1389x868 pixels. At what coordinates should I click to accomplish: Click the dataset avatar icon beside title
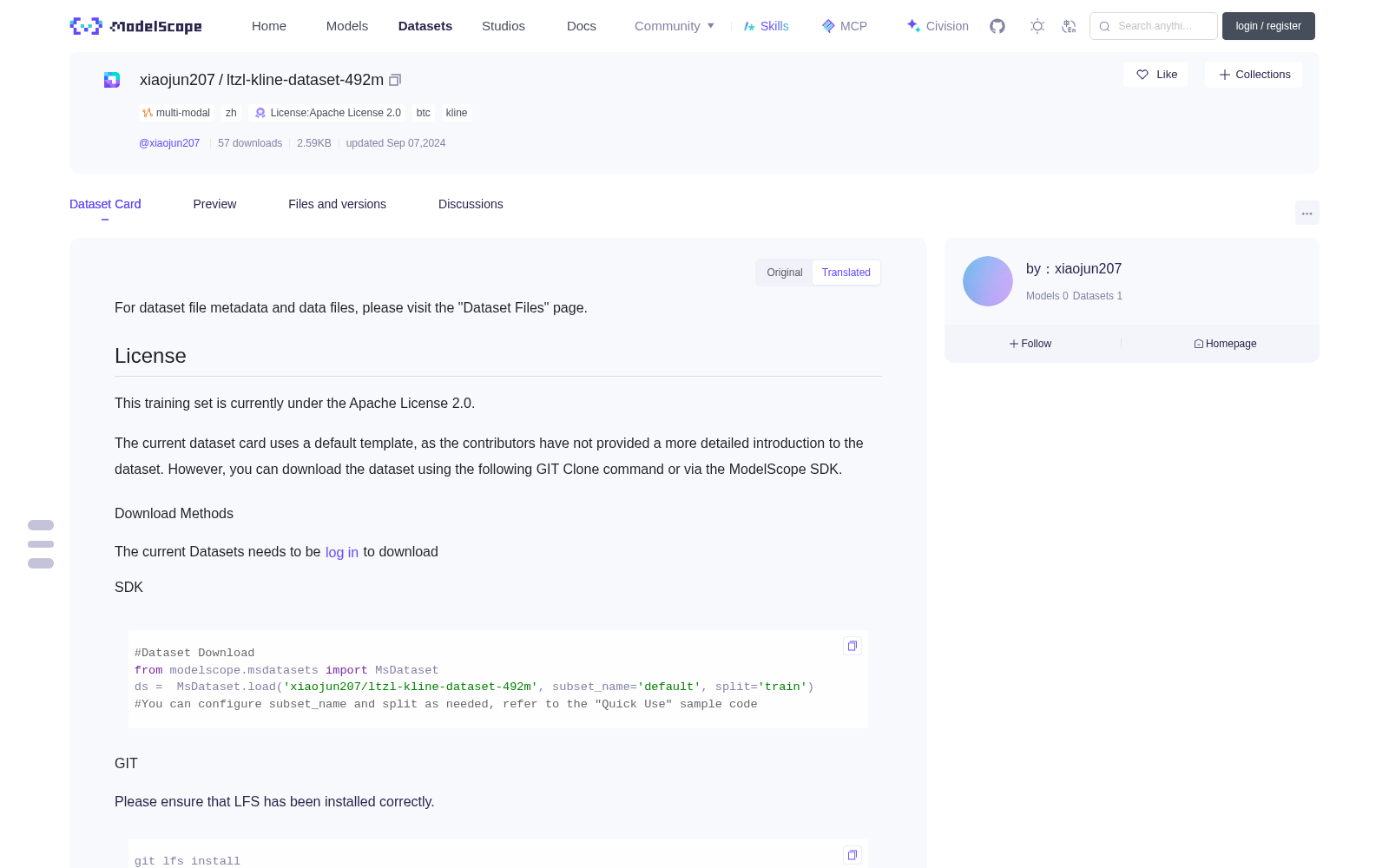[x=112, y=80]
